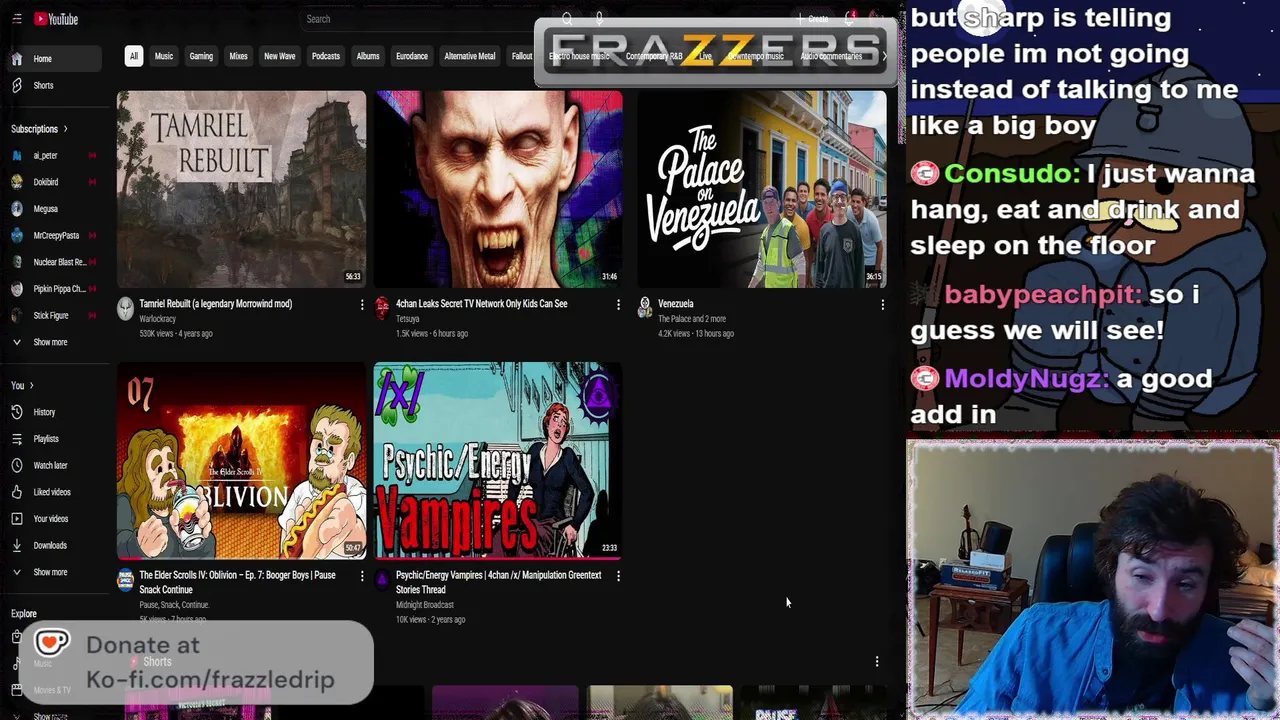1280x720 pixels.
Task: Open the three-dot menu for Oblivion Ep. 7 video
Action: [x=362, y=576]
